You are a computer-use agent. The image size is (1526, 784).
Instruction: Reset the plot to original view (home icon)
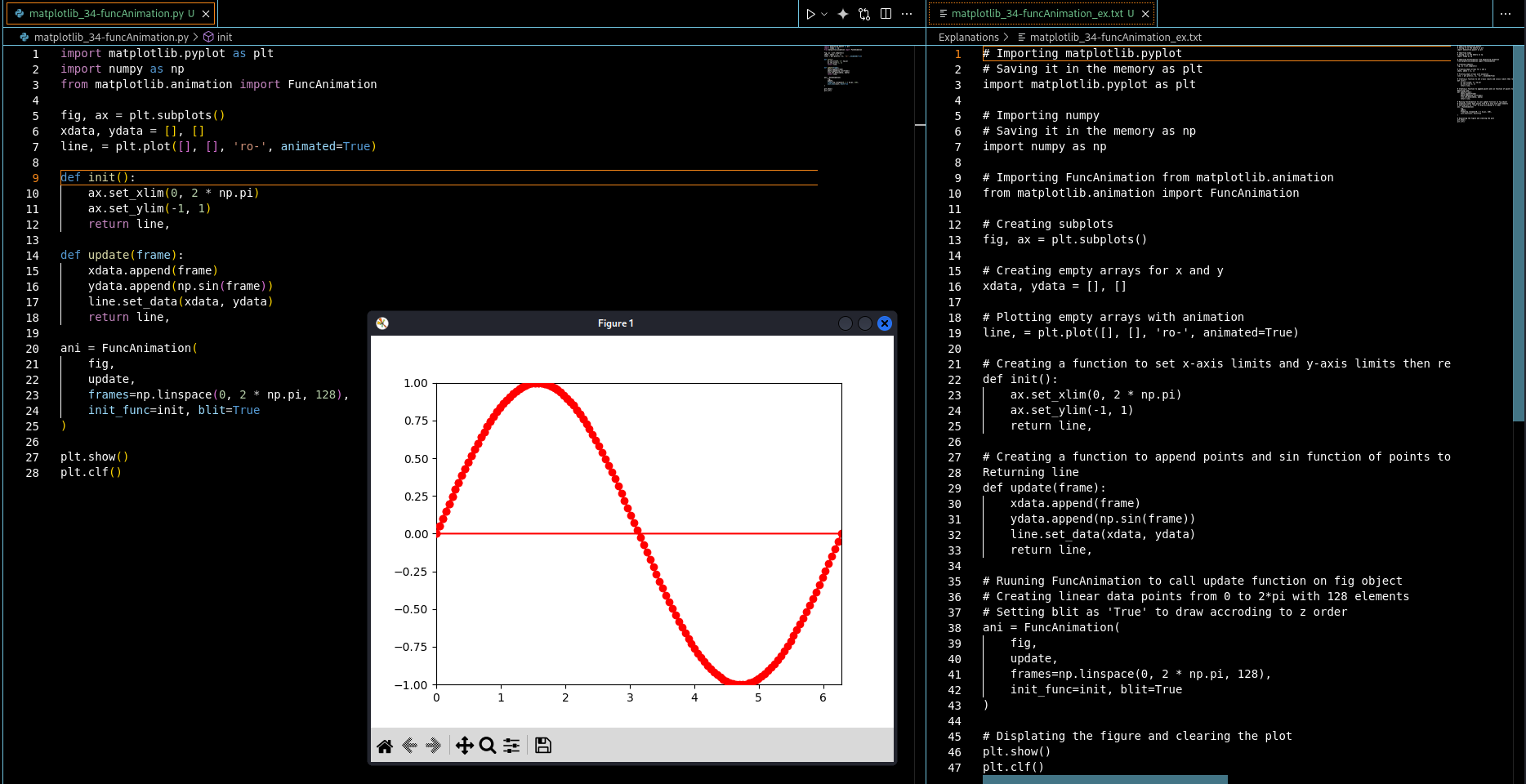coord(385,746)
